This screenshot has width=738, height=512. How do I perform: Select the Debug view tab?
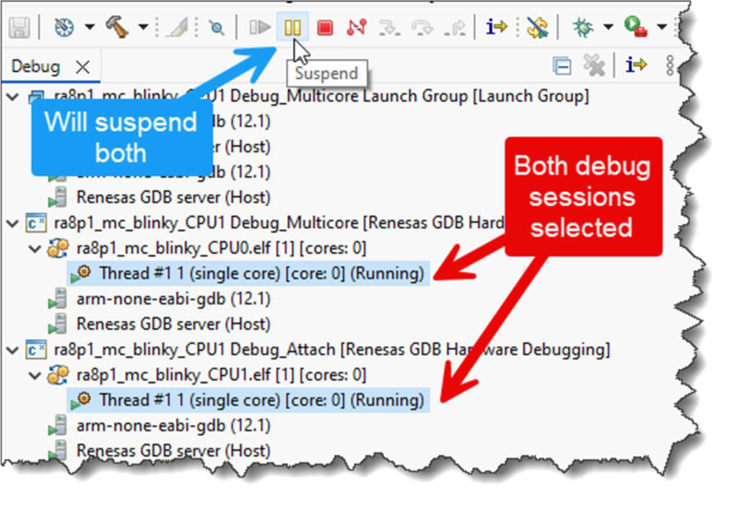click(35, 66)
